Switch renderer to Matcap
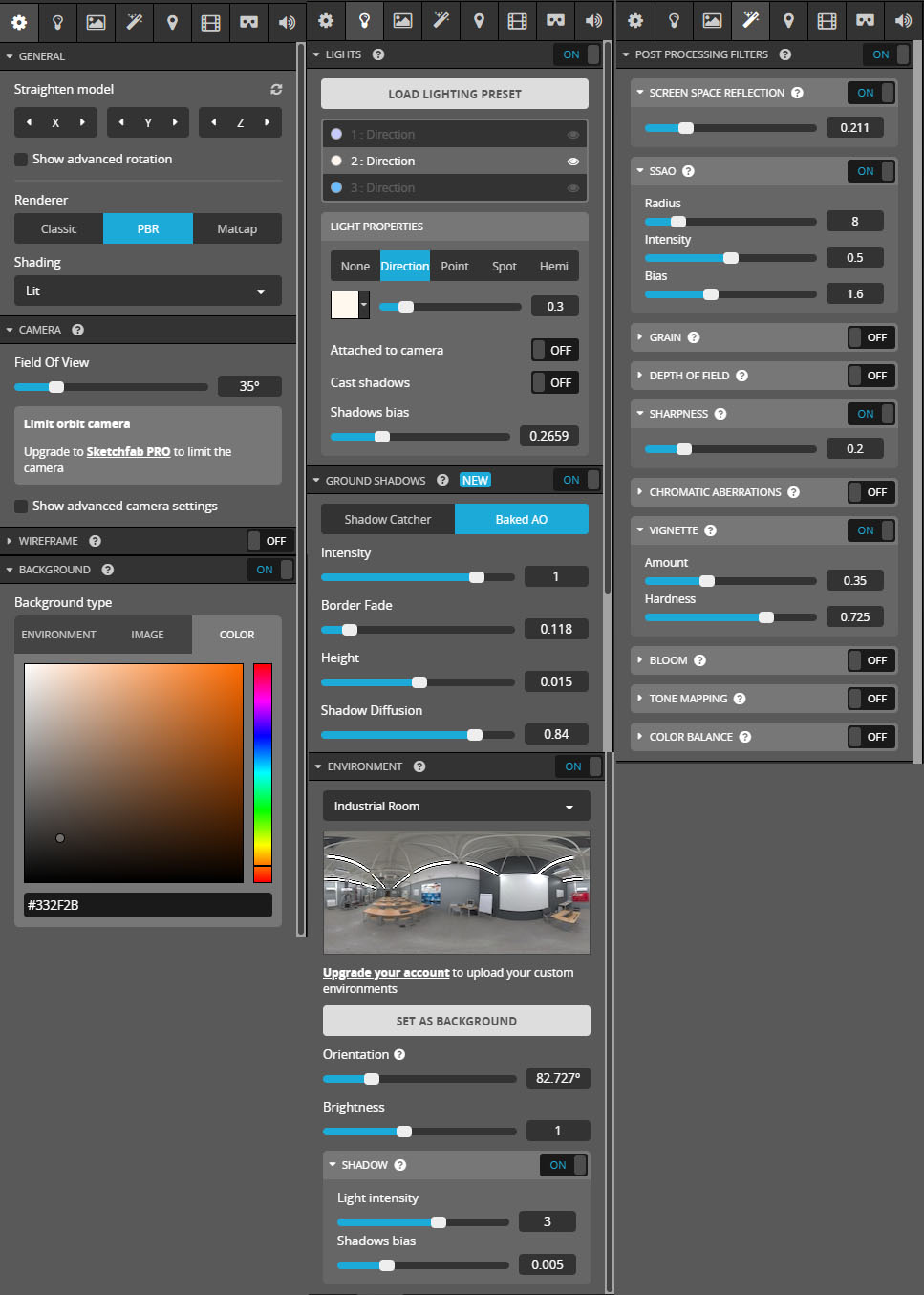Screen dimensions: 924x1295 point(237,228)
